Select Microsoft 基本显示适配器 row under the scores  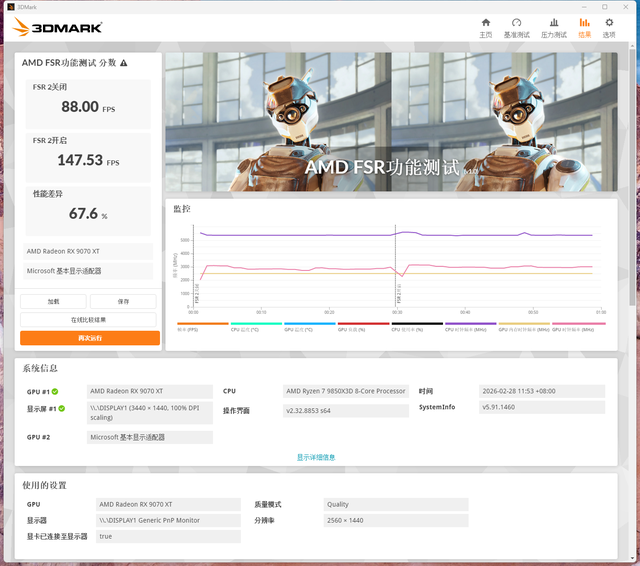click(x=88, y=271)
